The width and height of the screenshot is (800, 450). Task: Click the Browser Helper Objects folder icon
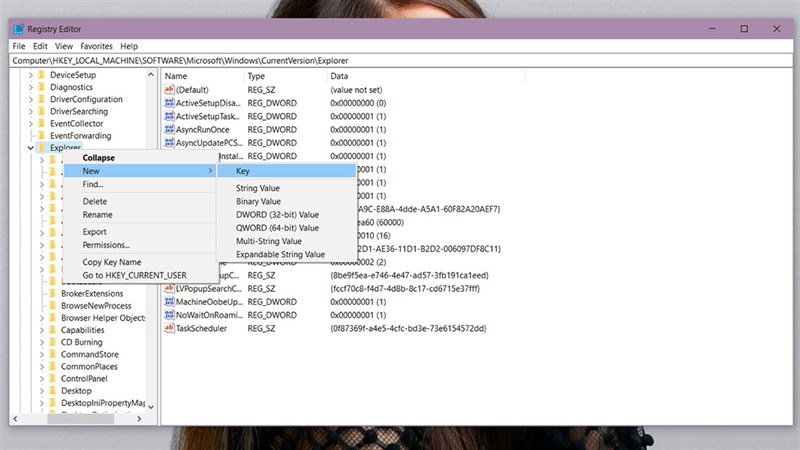[x=53, y=318]
